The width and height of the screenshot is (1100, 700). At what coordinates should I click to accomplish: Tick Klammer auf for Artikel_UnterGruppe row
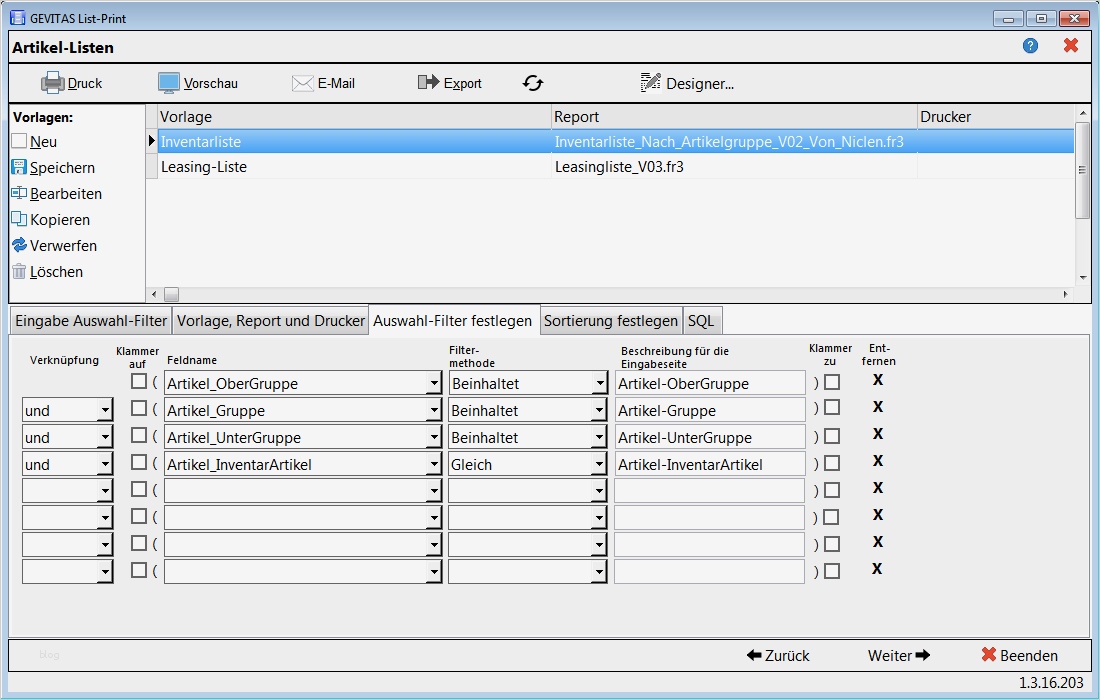(x=139, y=435)
